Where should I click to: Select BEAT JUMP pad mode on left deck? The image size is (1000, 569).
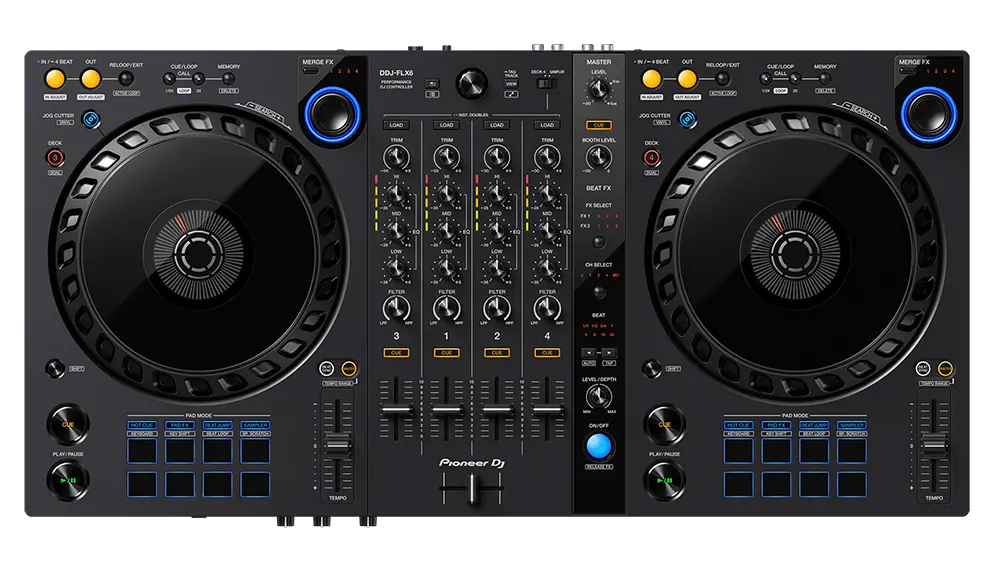pos(217,425)
